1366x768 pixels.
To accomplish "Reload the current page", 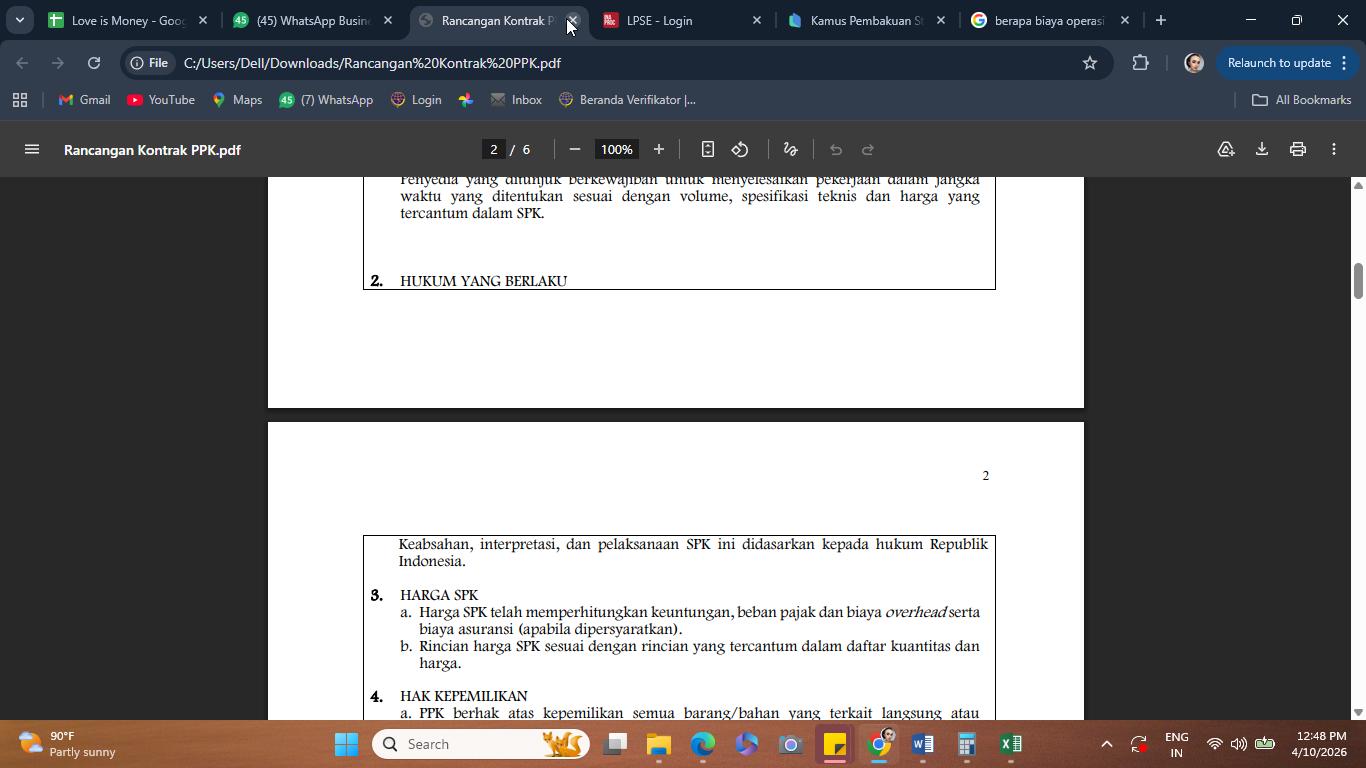I will pos(94,63).
